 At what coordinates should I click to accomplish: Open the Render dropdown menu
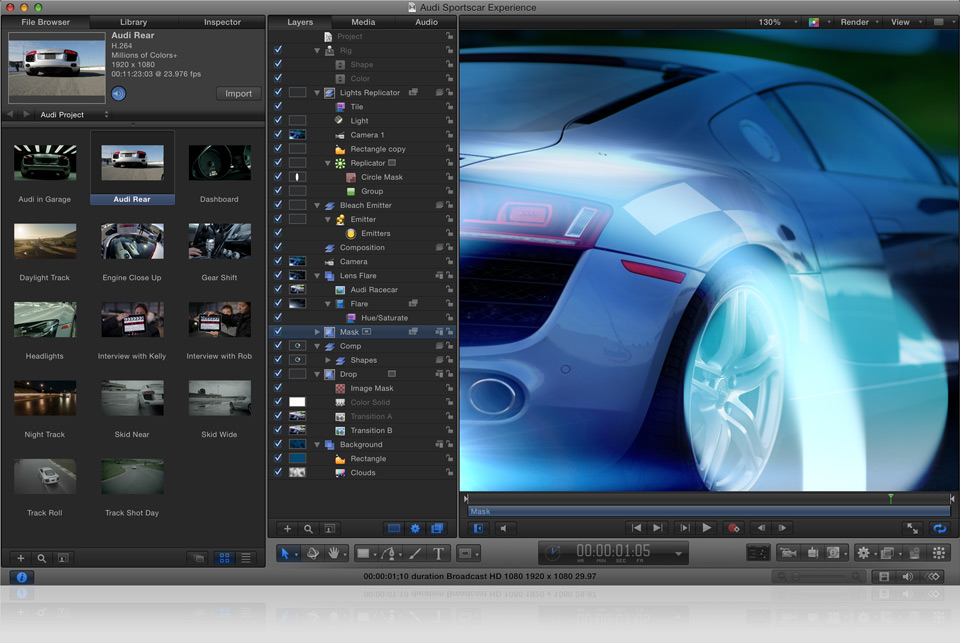859,22
